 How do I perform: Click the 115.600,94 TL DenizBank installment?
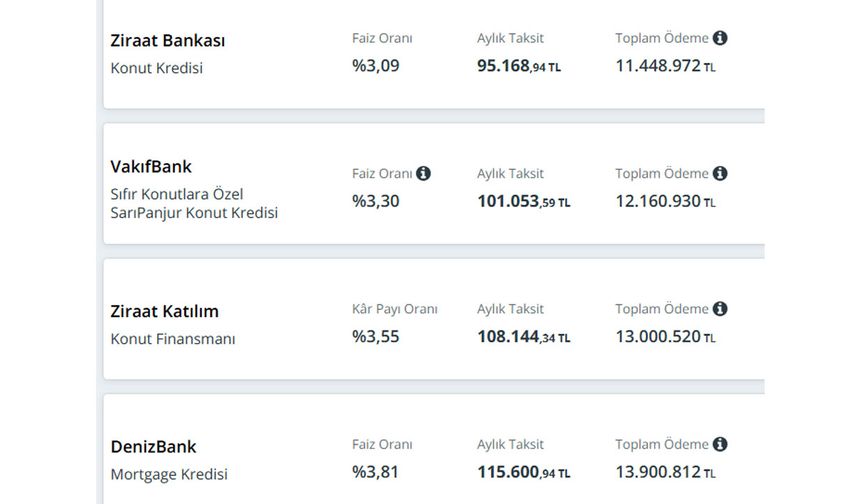click(x=524, y=472)
